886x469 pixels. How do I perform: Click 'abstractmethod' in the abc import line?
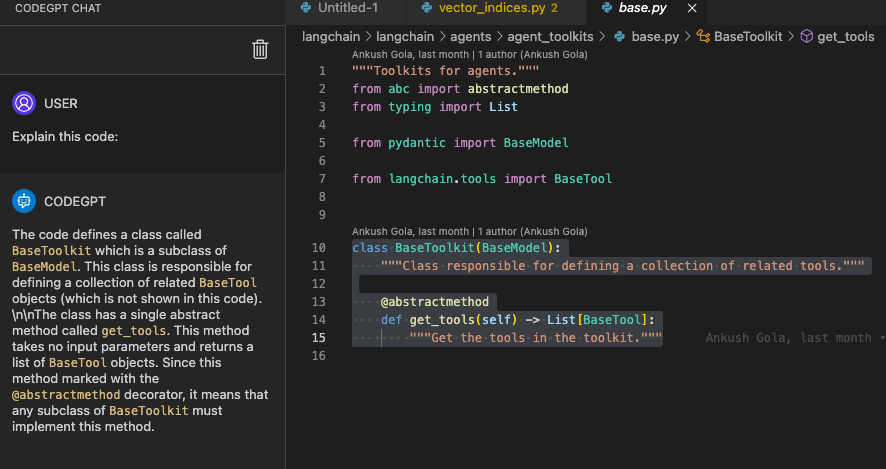click(518, 89)
